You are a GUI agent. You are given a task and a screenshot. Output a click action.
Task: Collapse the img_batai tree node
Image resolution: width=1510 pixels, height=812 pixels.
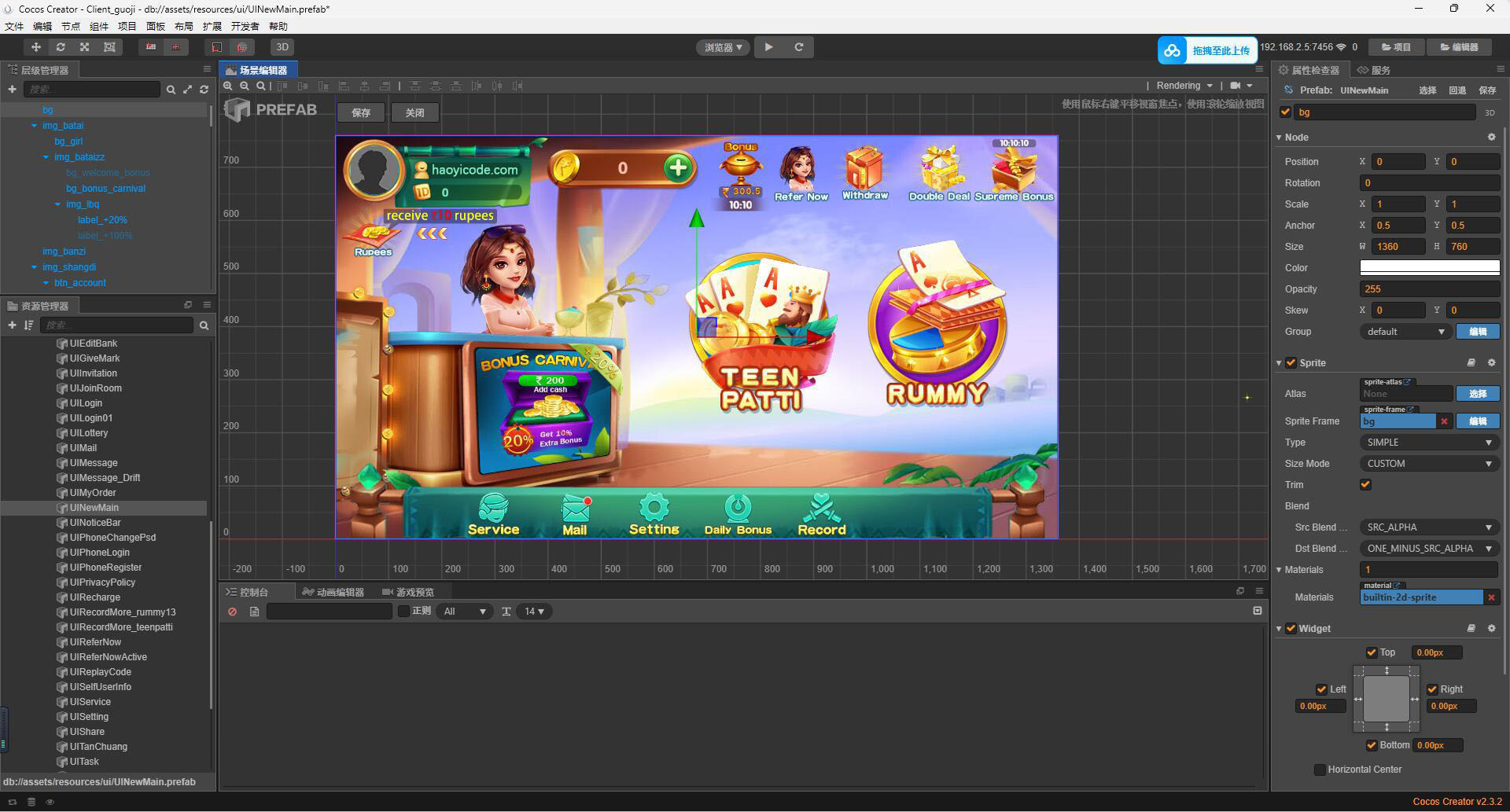pos(34,126)
